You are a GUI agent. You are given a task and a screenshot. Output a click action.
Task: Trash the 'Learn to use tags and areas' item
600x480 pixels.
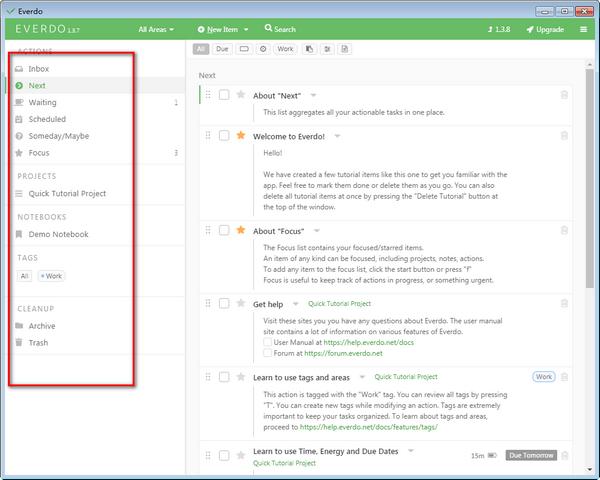tap(564, 377)
